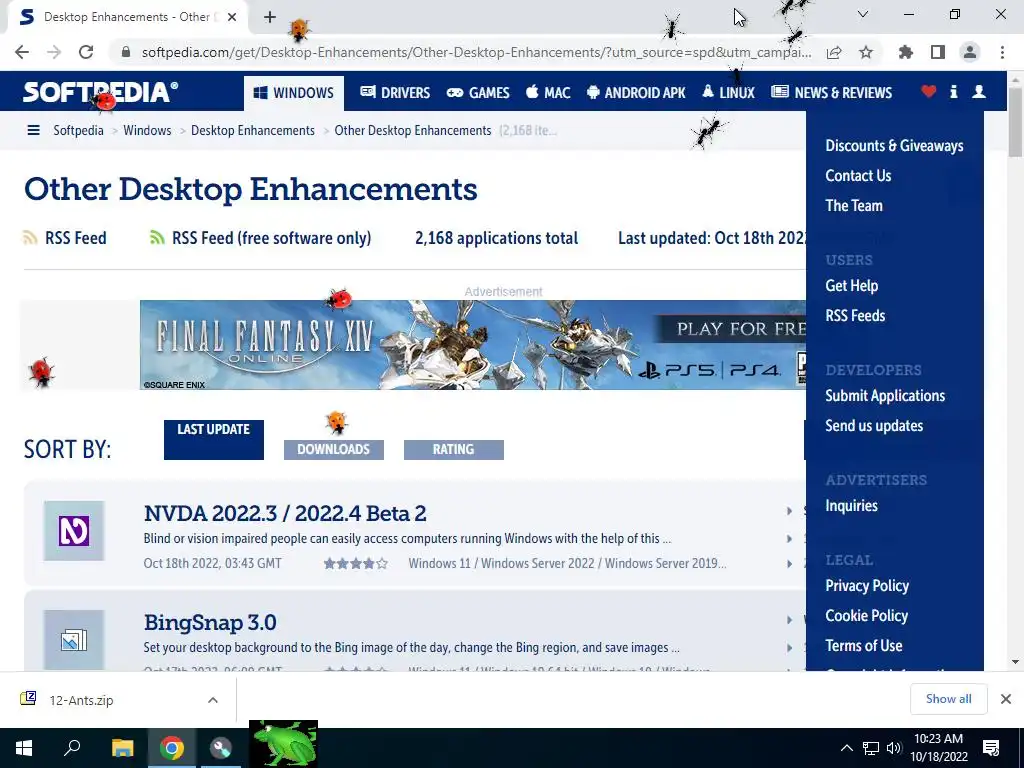Open the hamburger menu in breadcrumb bar

click(x=33, y=131)
